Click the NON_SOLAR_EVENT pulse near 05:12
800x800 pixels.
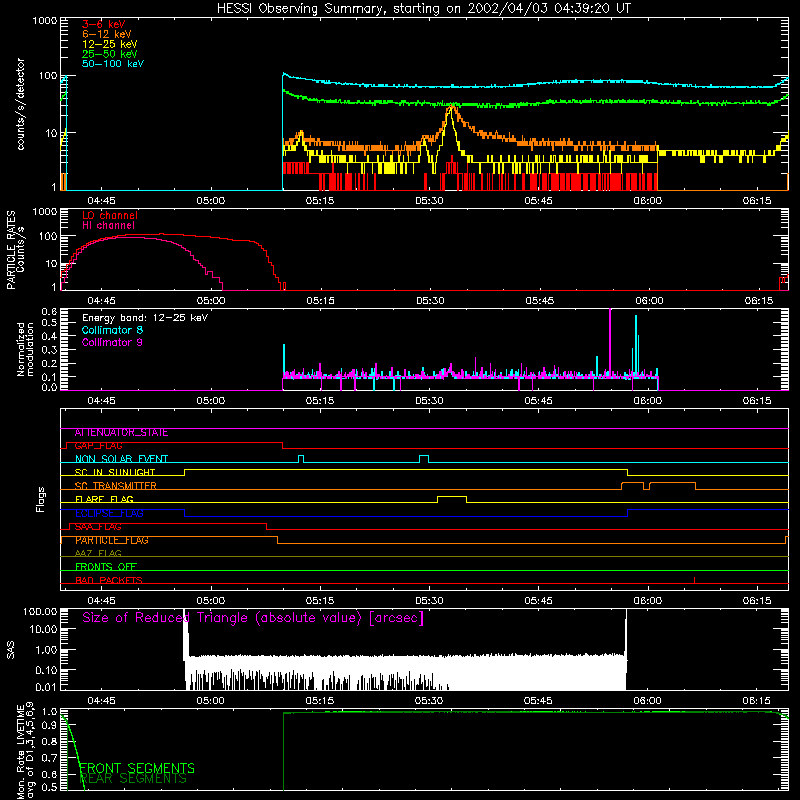point(301,459)
